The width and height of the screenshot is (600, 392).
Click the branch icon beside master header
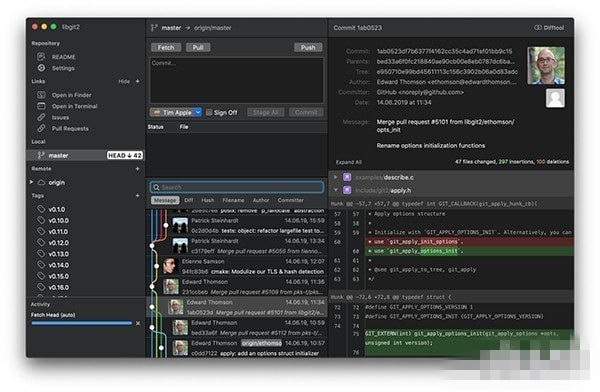[154, 28]
